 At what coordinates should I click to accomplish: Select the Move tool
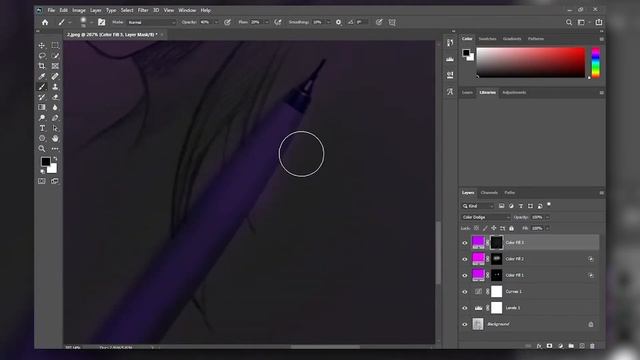42,45
